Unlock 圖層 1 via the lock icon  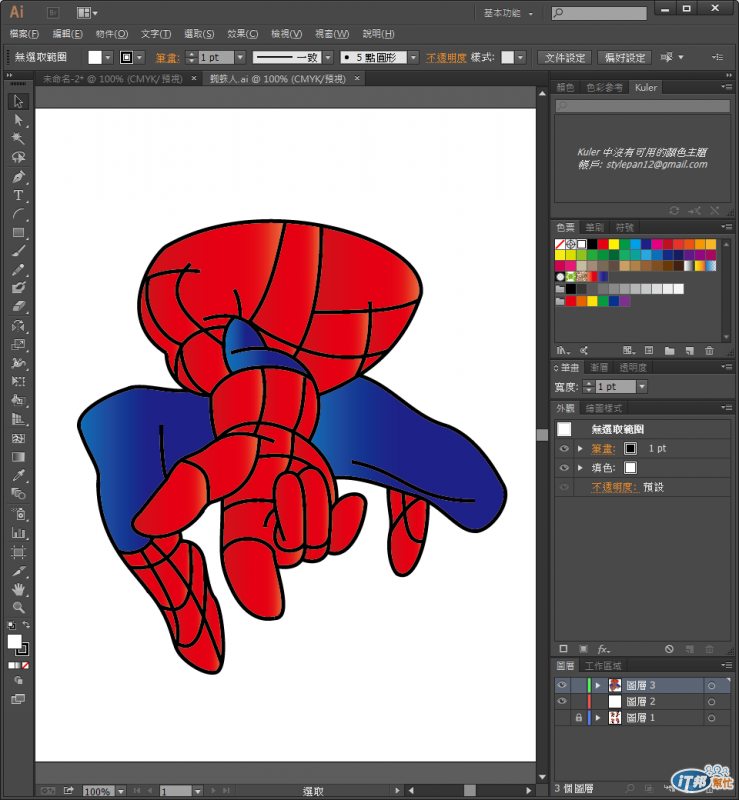click(578, 718)
